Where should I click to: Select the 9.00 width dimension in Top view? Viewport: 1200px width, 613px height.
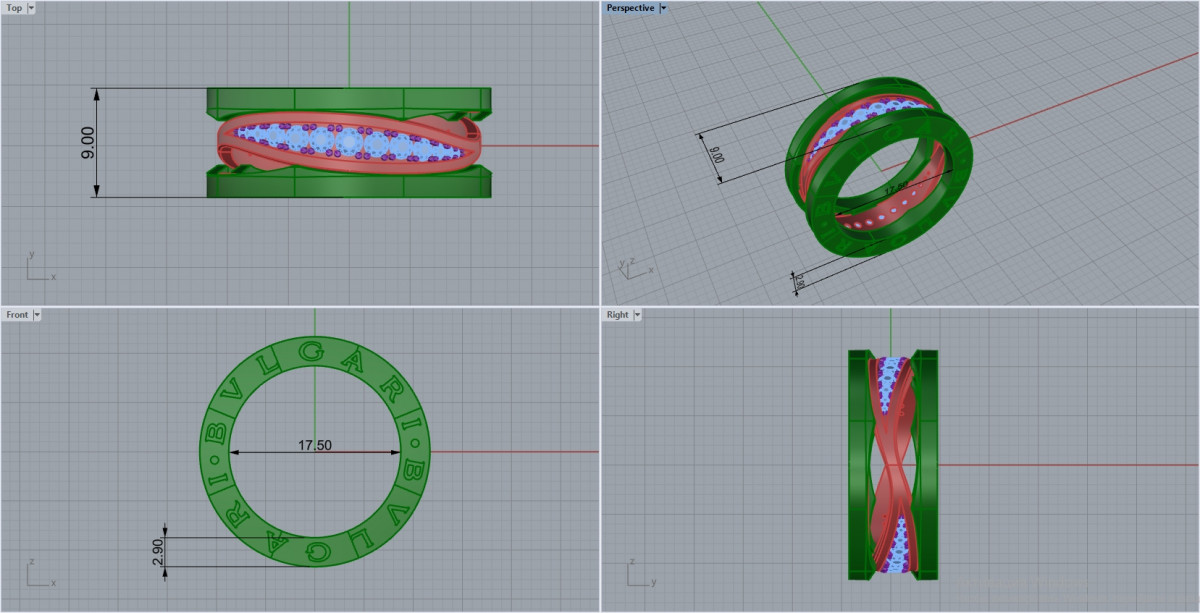click(x=88, y=142)
